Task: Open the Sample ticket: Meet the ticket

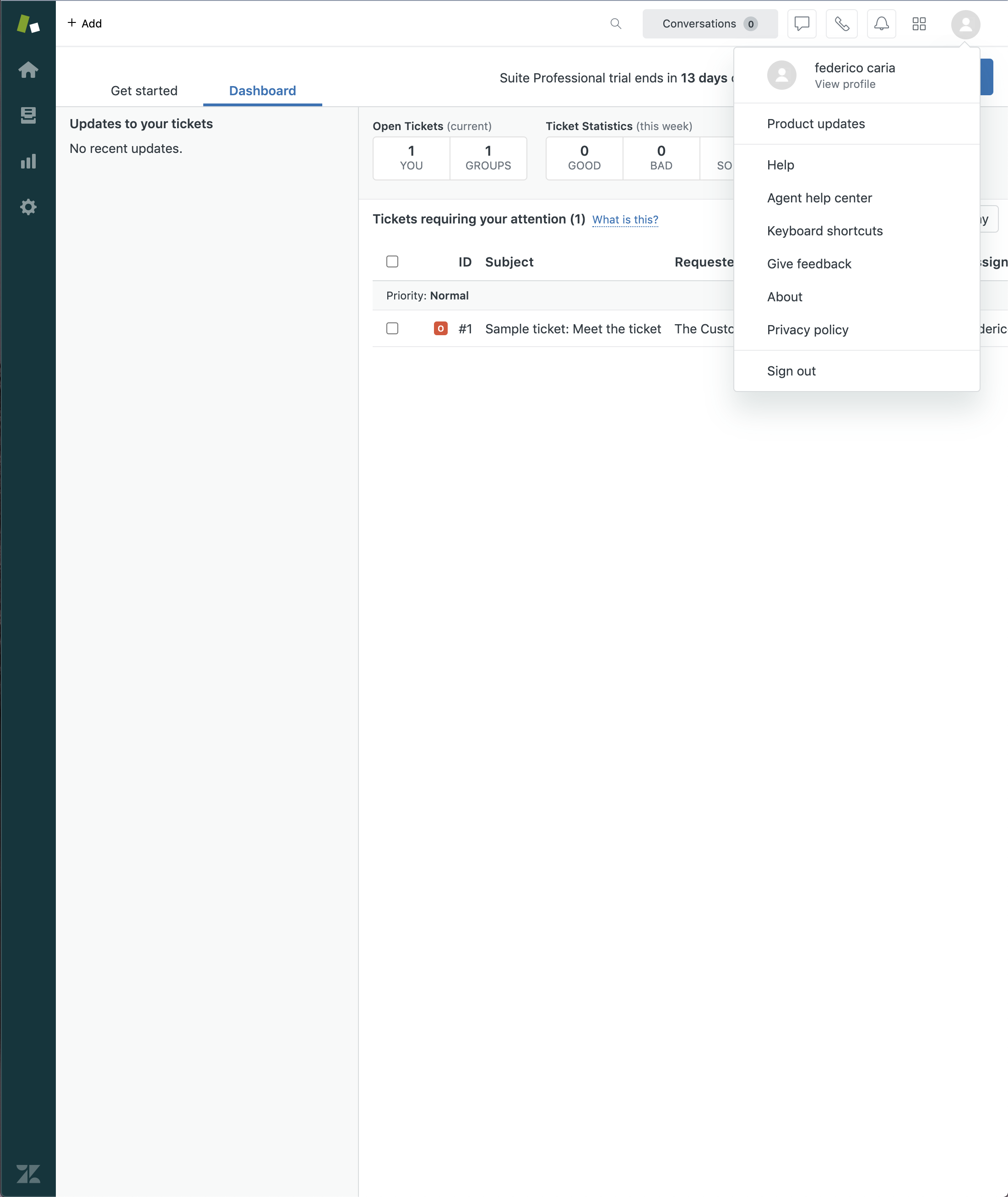Action: 573,329
